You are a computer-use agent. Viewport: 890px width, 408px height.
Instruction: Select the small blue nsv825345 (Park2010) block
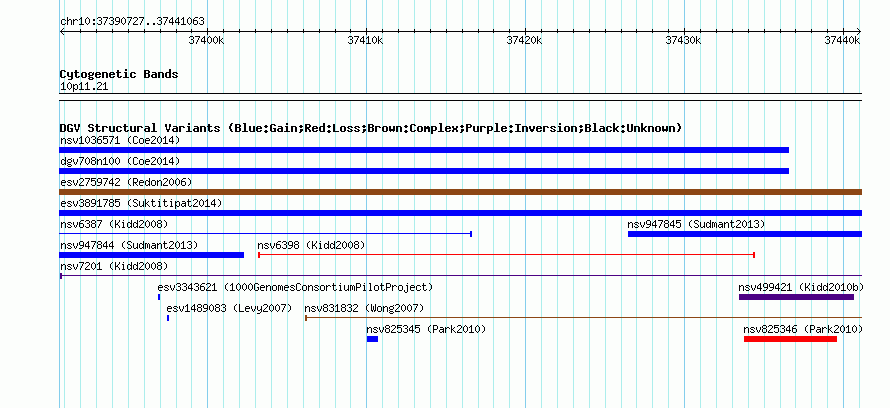372,339
